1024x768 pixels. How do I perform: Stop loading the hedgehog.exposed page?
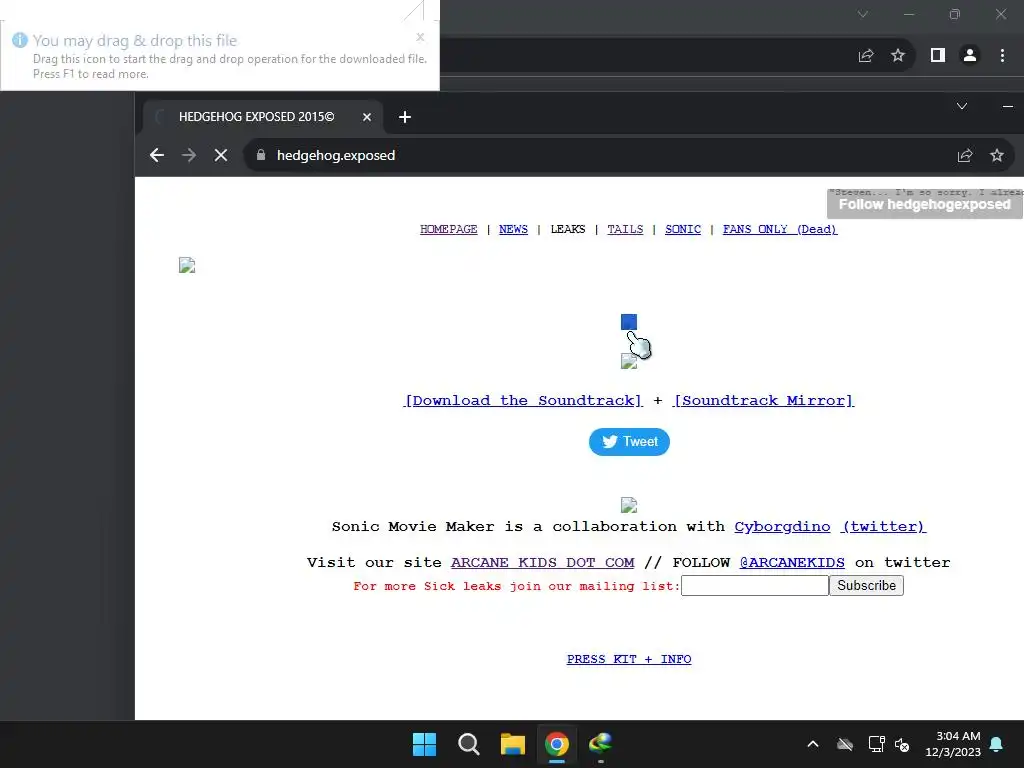[221, 155]
